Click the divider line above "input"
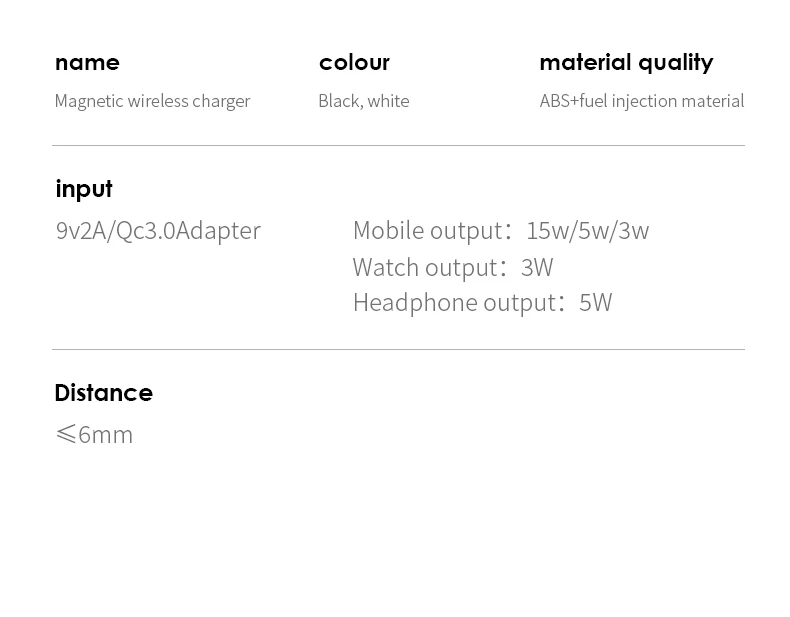This screenshot has width=790, height=617. tap(398, 146)
